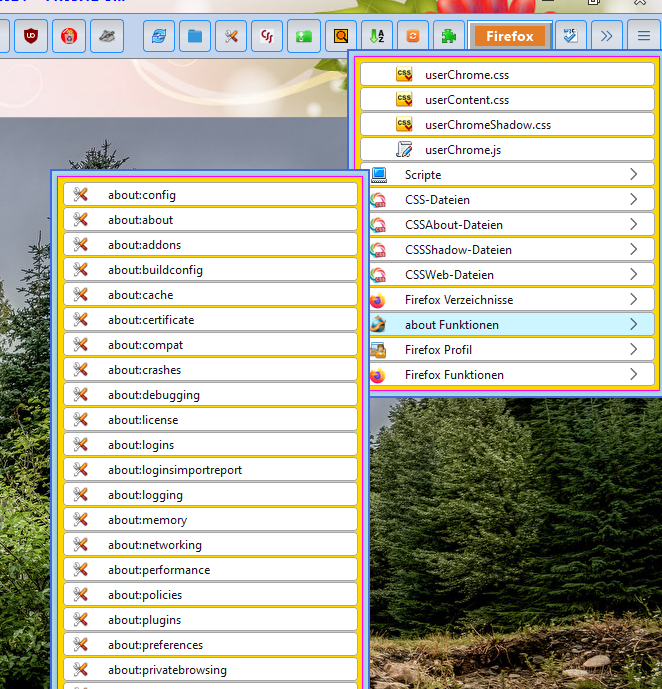
Task: Click the green puzzle piece add-ons icon
Action: pyautogui.click(x=448, y=37)
